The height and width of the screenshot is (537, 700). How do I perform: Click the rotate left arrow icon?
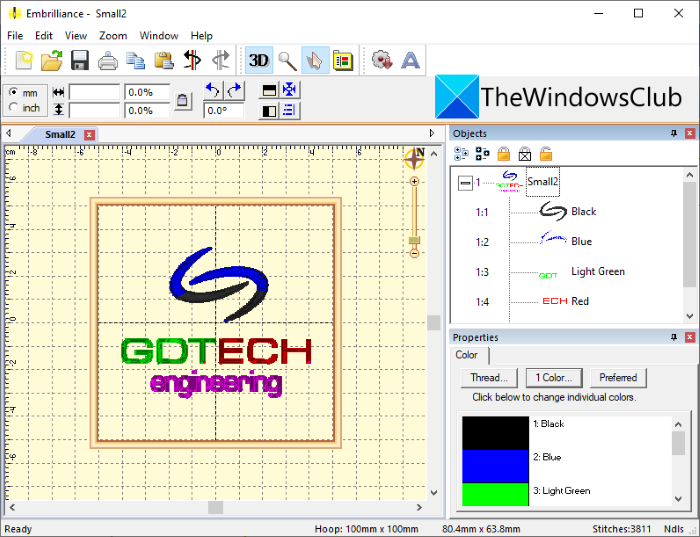click(212, 90)
